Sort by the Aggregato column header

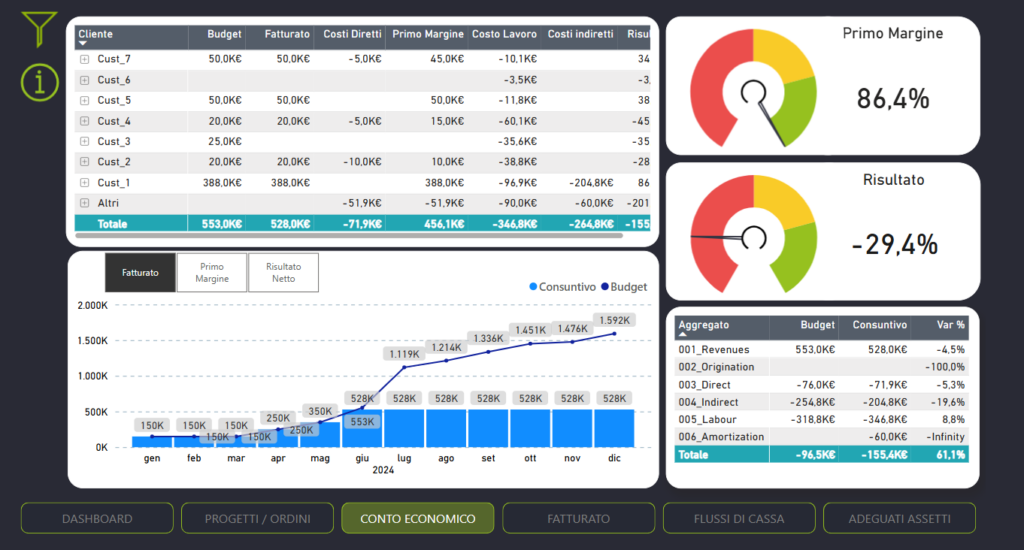click(x=722, y=327)
